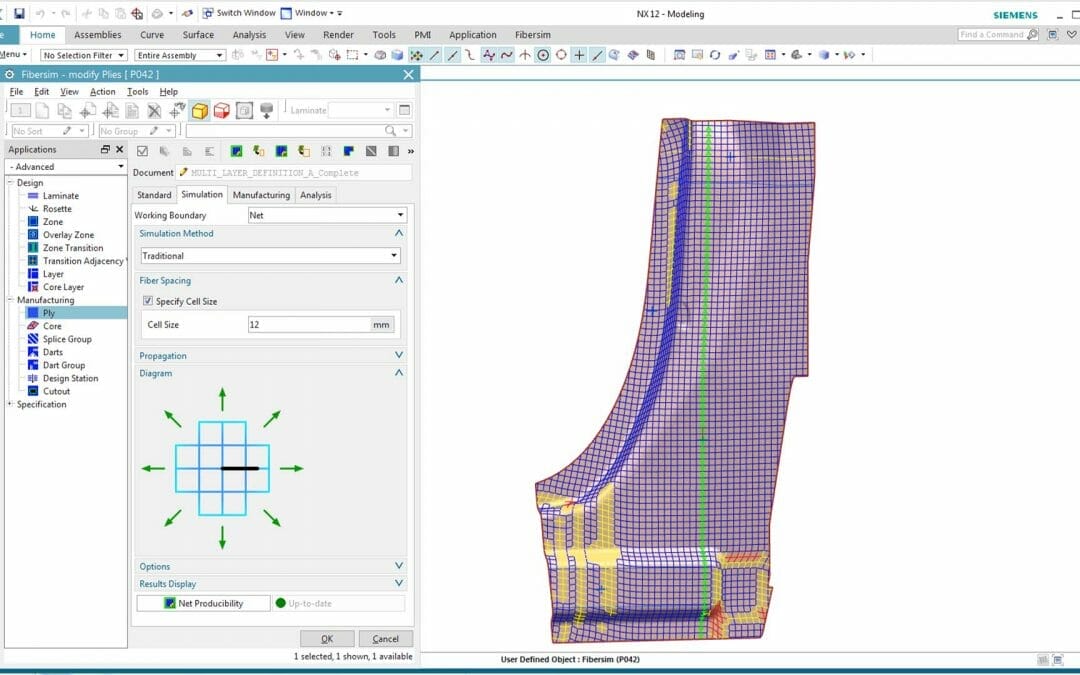This screenshot has height=675, width=1080.
Task: Click the circular refresh arrows icon in NX toolbar
Action: pos(715,55)
